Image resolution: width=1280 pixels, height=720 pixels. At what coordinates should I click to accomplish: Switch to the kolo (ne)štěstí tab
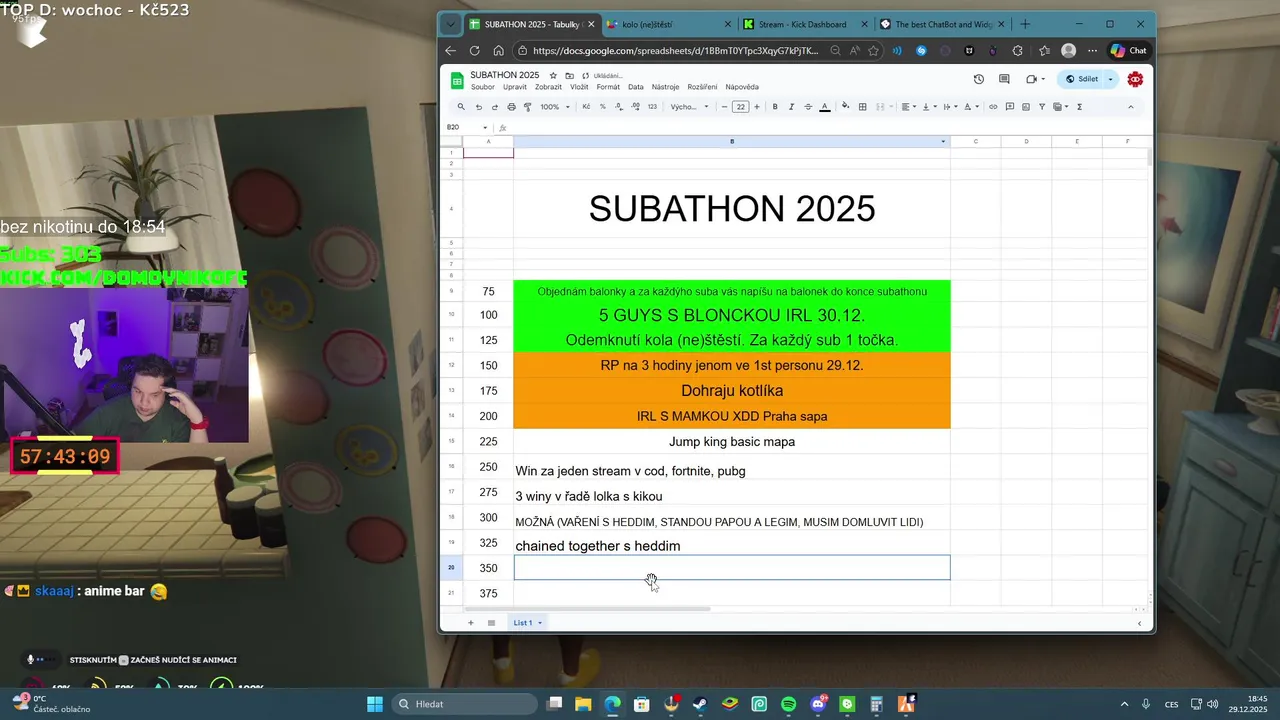tap(670, 24)
